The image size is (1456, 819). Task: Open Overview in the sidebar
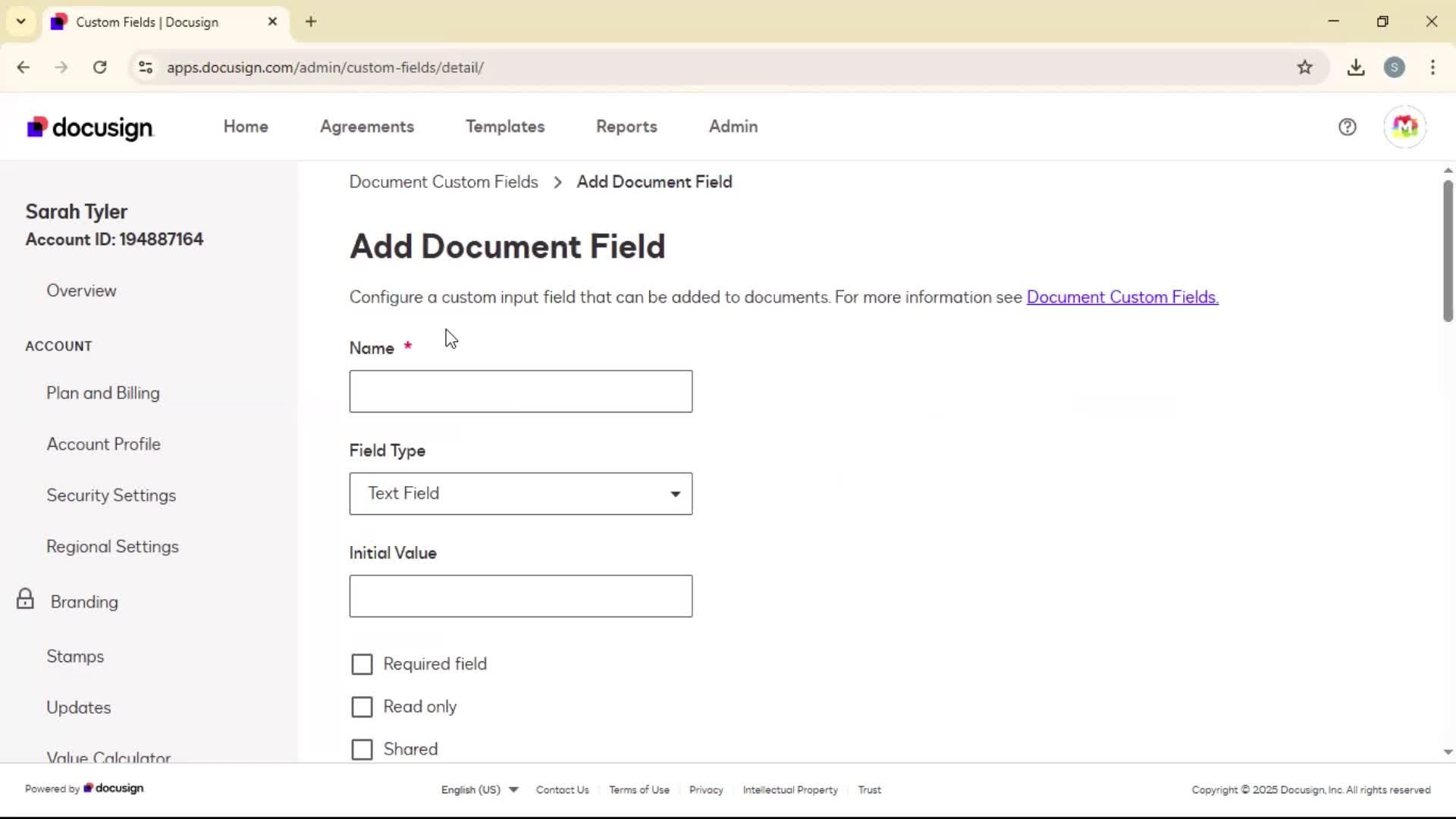[81, 290]
